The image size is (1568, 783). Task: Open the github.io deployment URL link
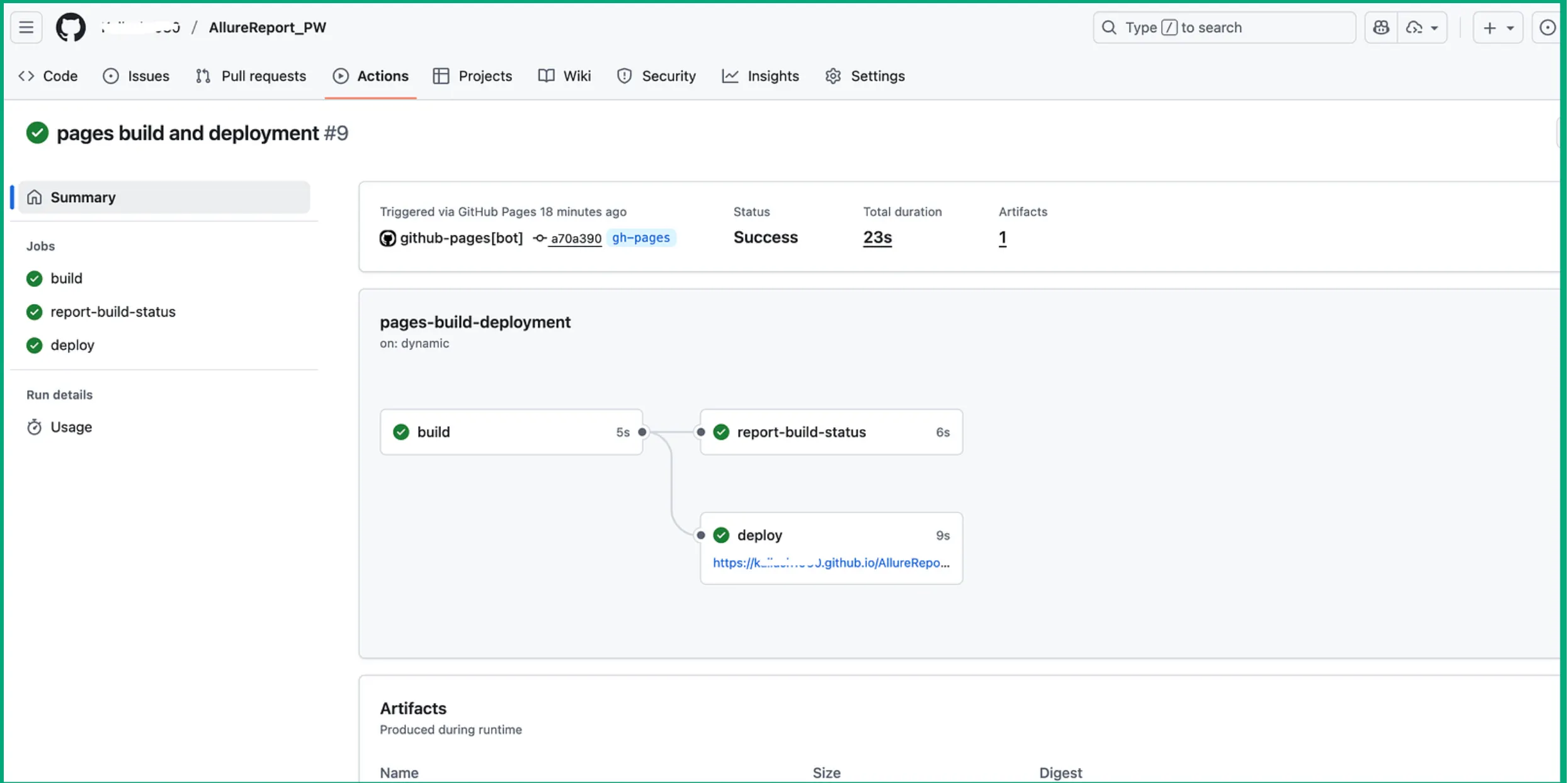click(831, 563)
